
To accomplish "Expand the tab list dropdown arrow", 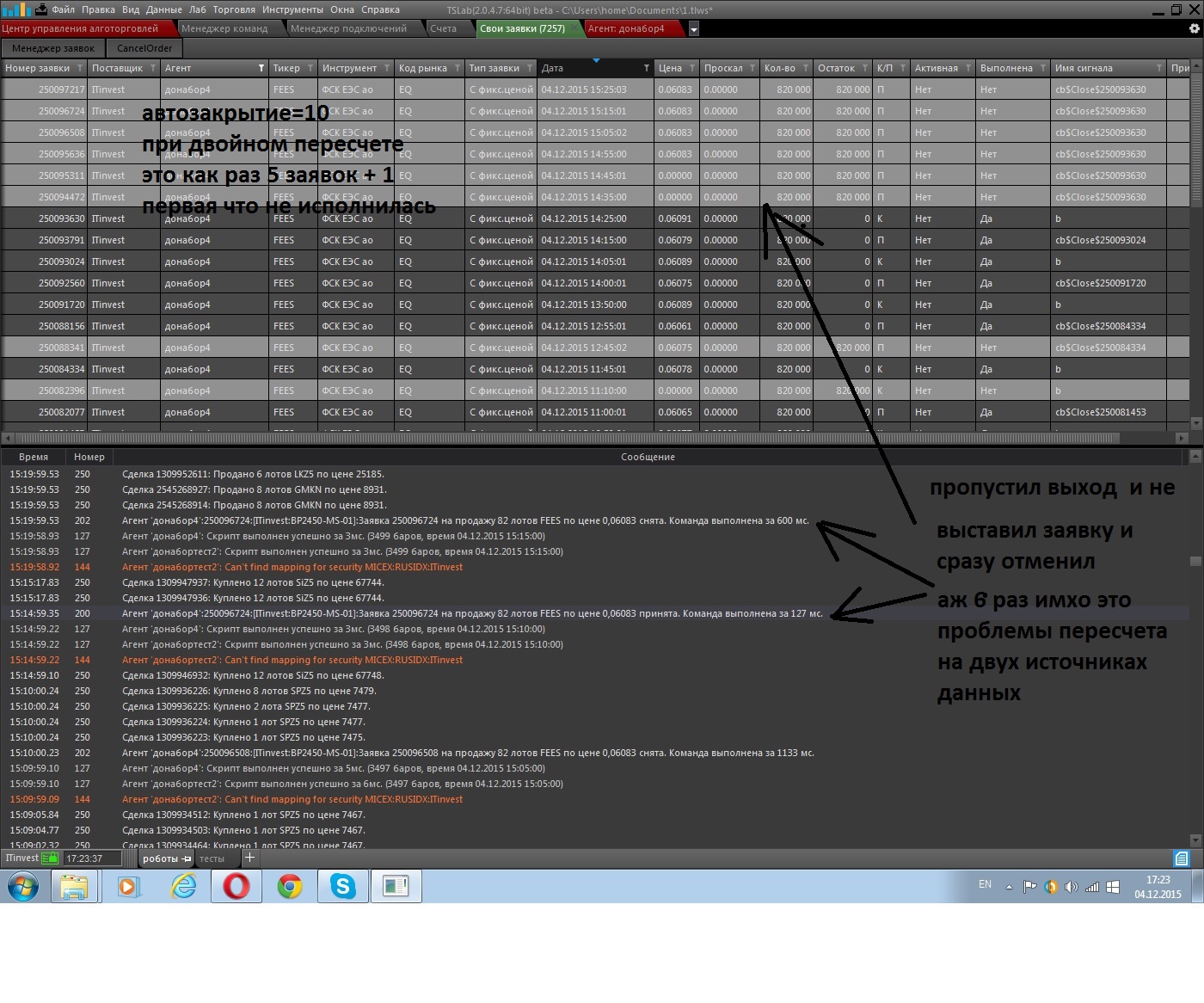I will [694, 29].
